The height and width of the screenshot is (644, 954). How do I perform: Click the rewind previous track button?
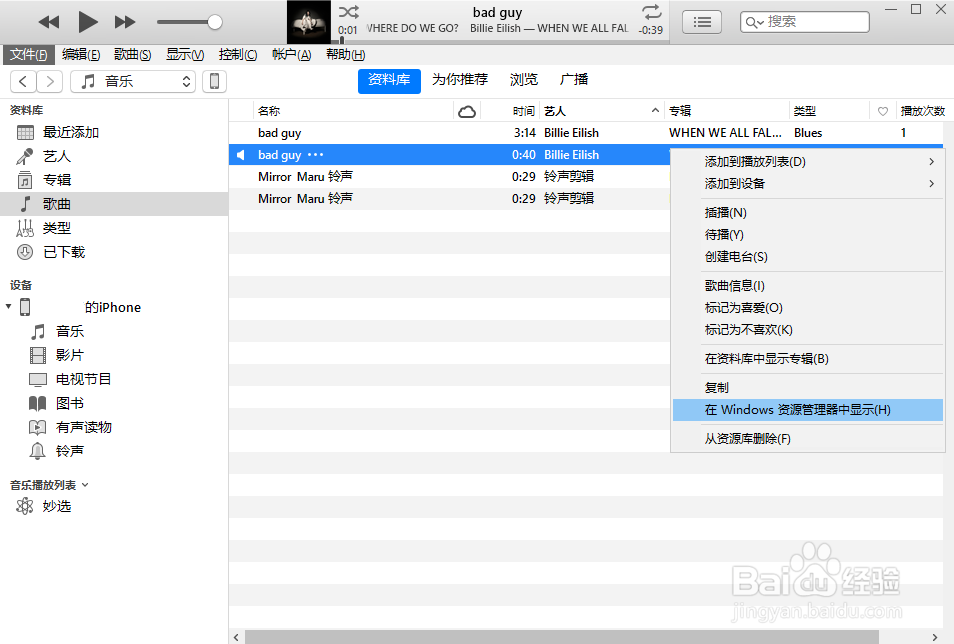click(x=49, y=23)
